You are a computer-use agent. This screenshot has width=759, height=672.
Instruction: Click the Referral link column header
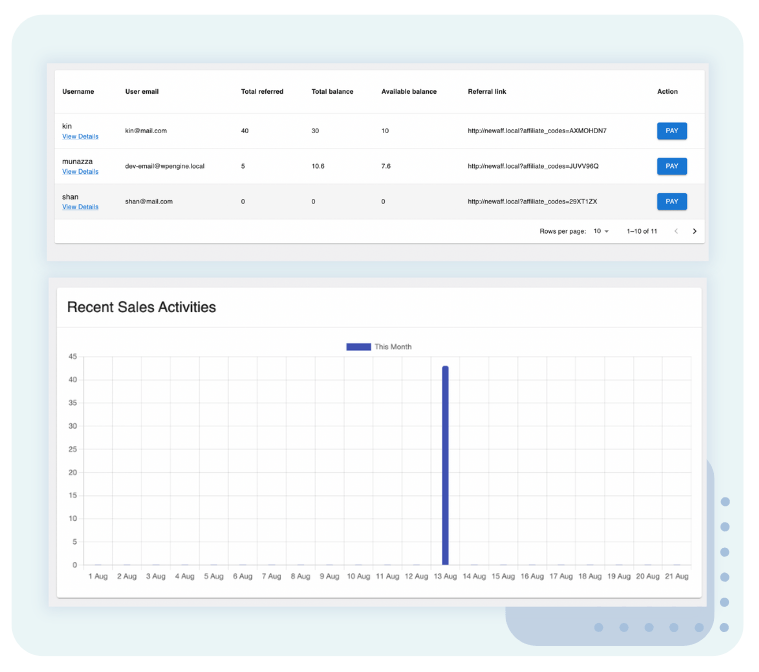[487, 92]
